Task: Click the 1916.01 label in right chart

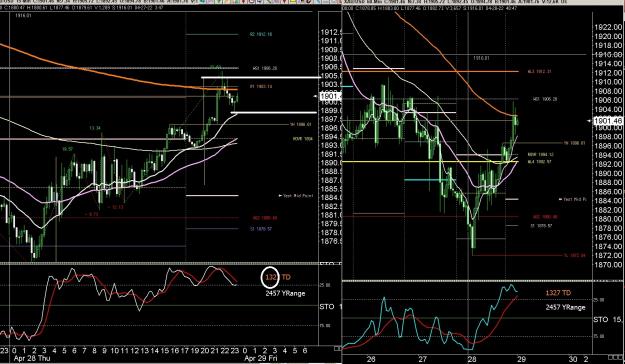Action: [x=481, y=58]
